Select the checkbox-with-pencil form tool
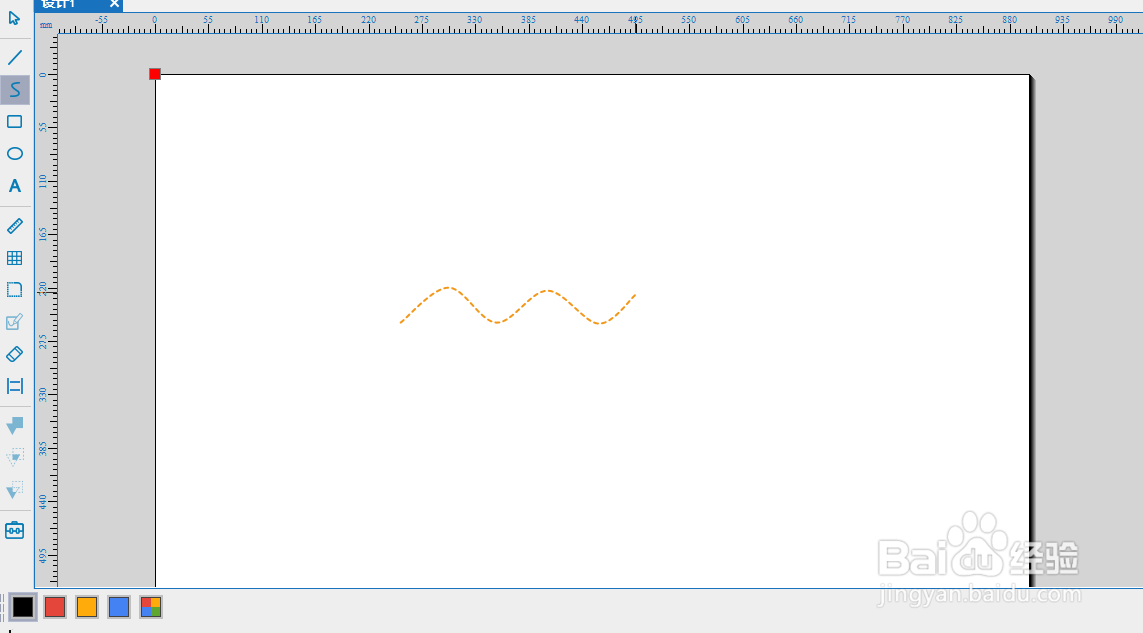This screenshot has height=633, width=1143. pyautogui.click(x=15, y=322)
